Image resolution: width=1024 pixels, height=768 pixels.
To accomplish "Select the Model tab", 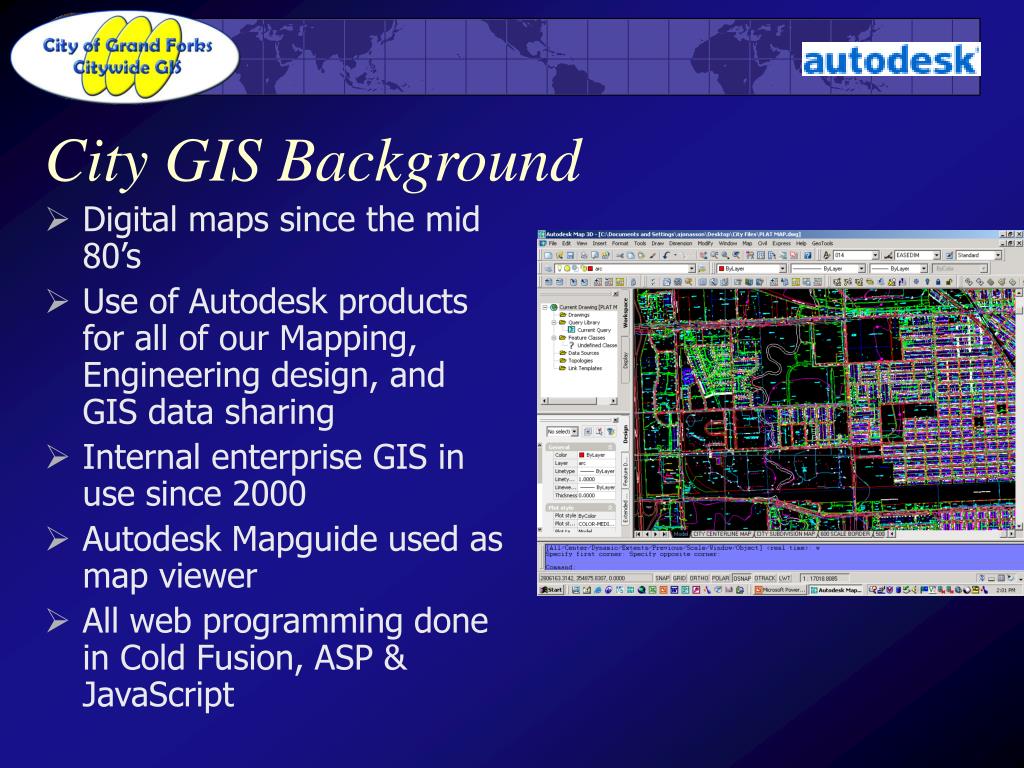I will 680,534.
